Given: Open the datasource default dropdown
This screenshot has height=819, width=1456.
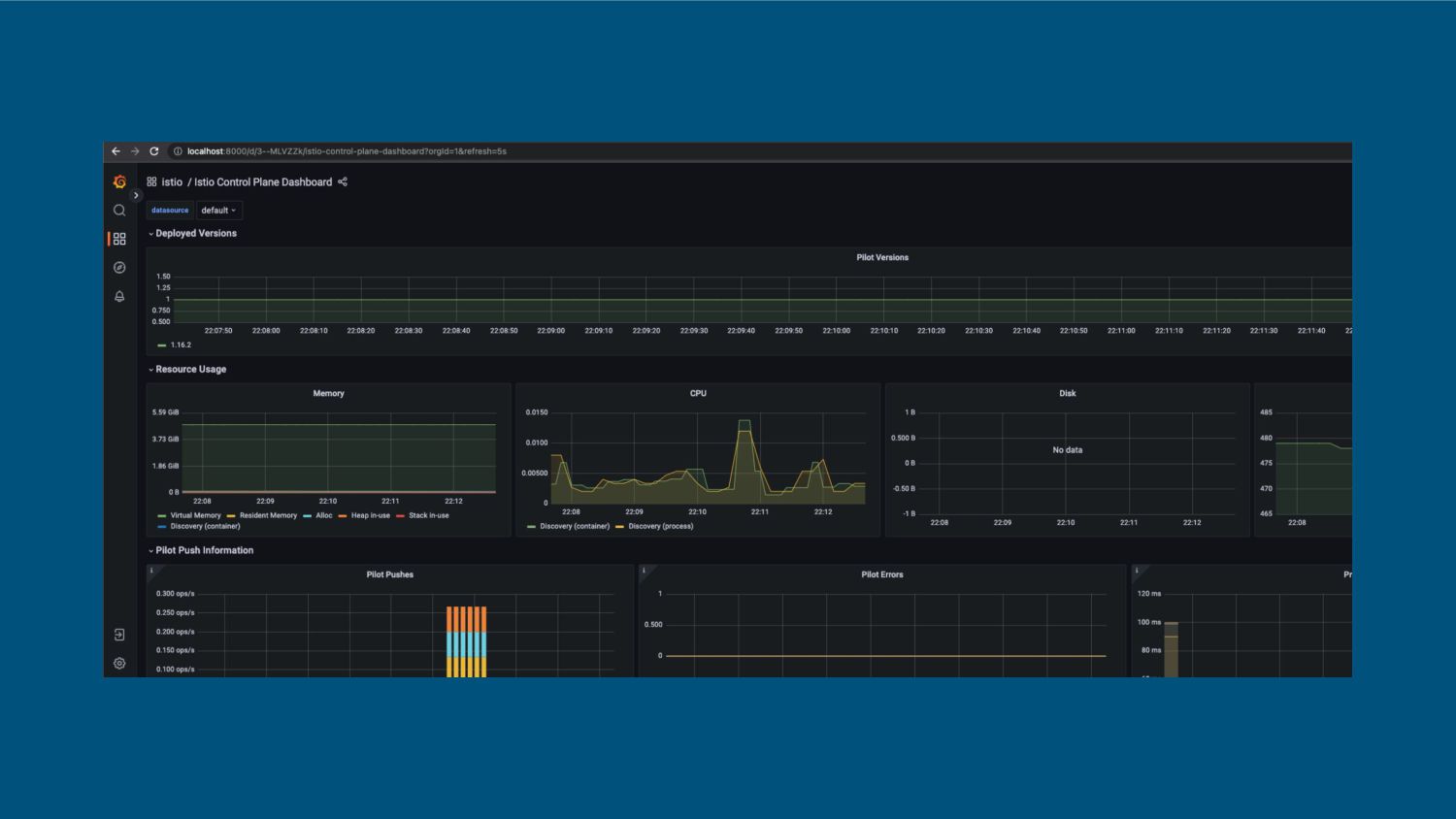Looking at the screenshot, I should point(219,211).
